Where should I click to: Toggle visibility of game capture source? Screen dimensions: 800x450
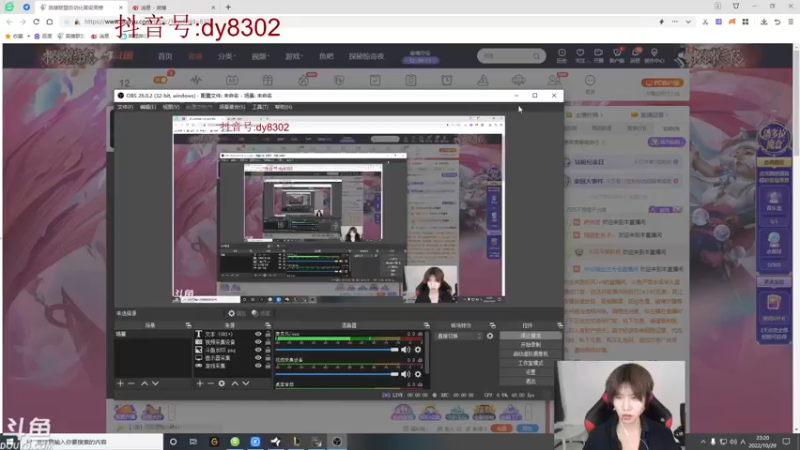(258, 366)
